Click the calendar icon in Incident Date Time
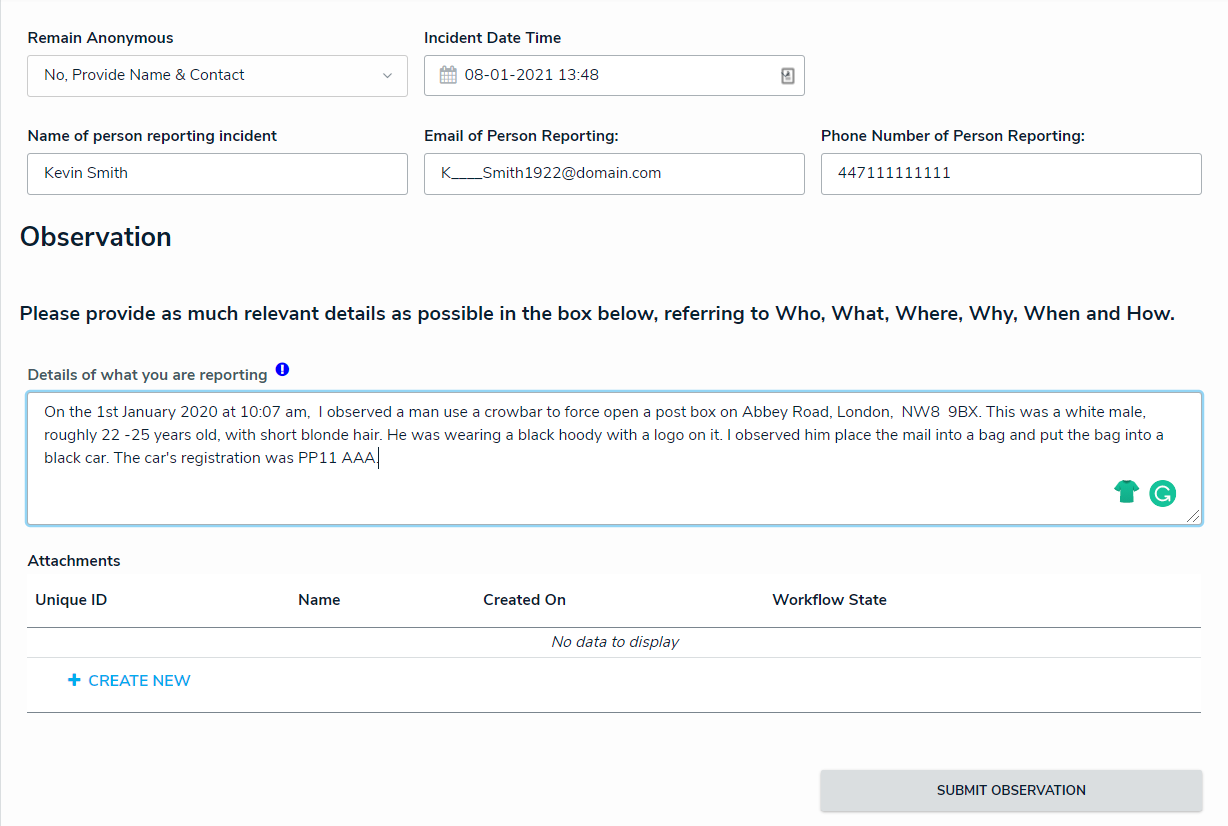 point(448,75)
